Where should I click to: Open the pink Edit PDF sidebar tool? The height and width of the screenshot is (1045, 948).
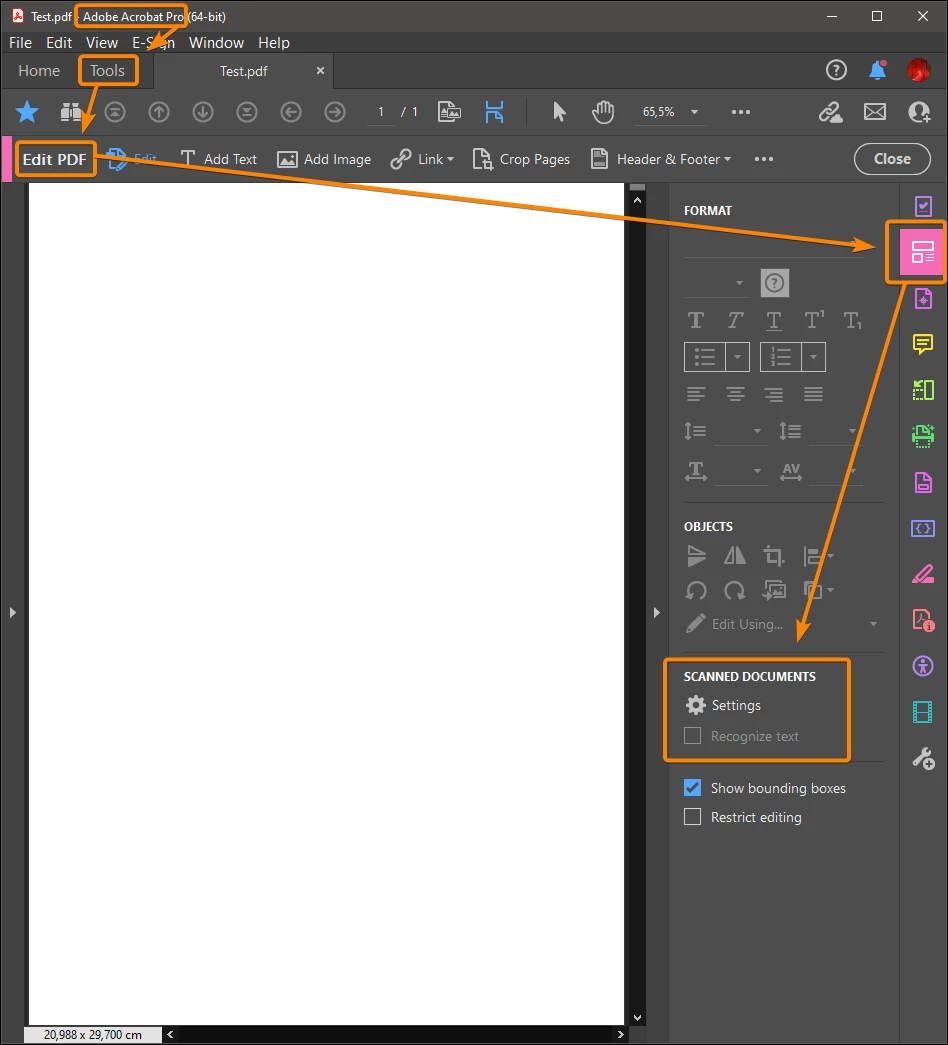(923, 252)
